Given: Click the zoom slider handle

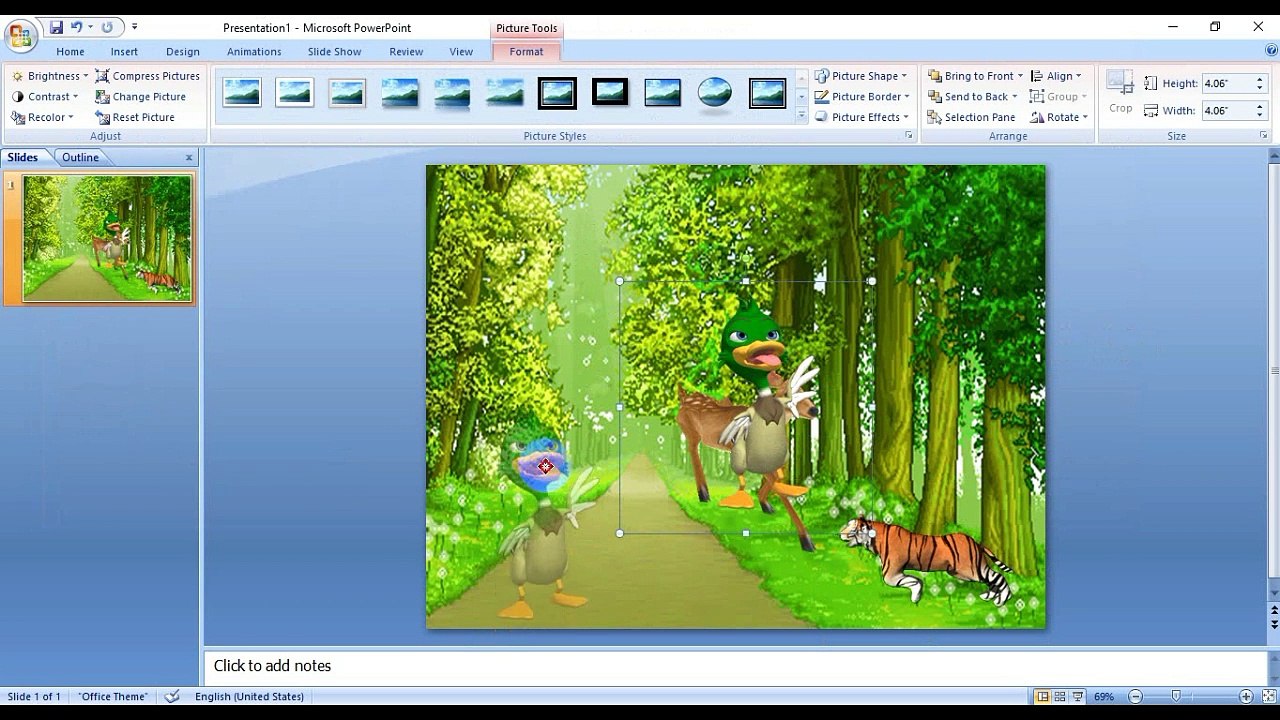Looking at the screenshot, I should pyautogui.click(x=1176, y=696).
